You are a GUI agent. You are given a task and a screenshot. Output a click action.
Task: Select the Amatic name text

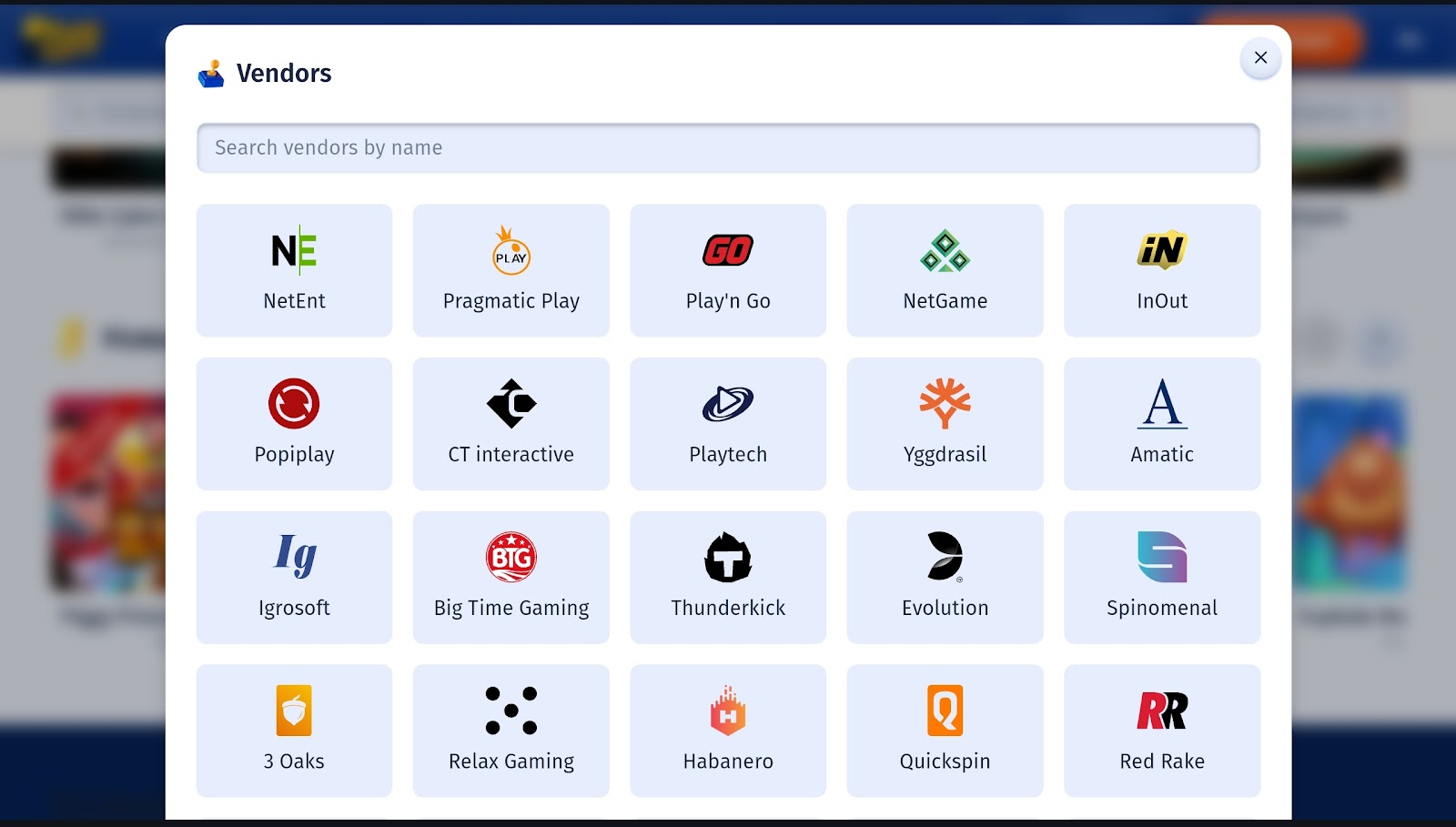(1162, 454)
